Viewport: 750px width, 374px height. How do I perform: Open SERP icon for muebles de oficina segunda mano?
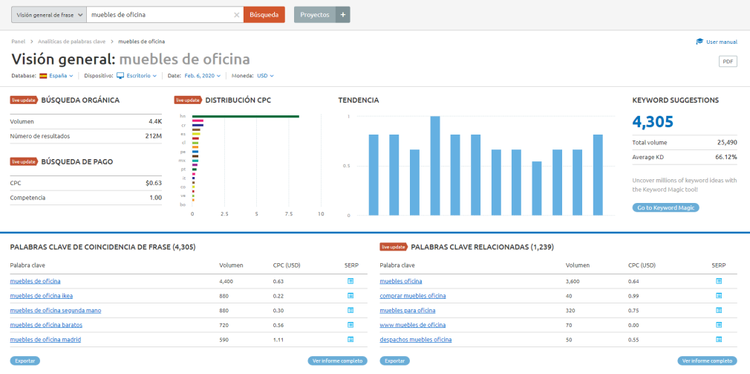(350, 310)
